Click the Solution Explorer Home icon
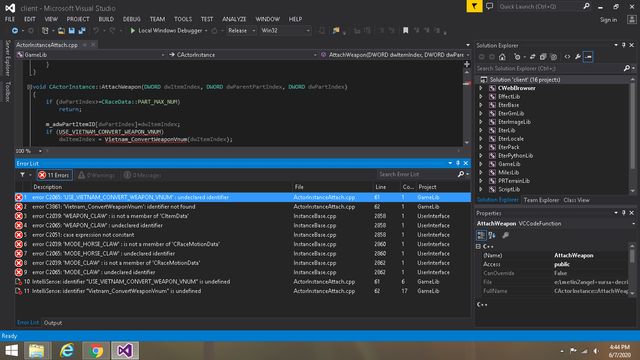640x360 pixels. pos(502,57)
